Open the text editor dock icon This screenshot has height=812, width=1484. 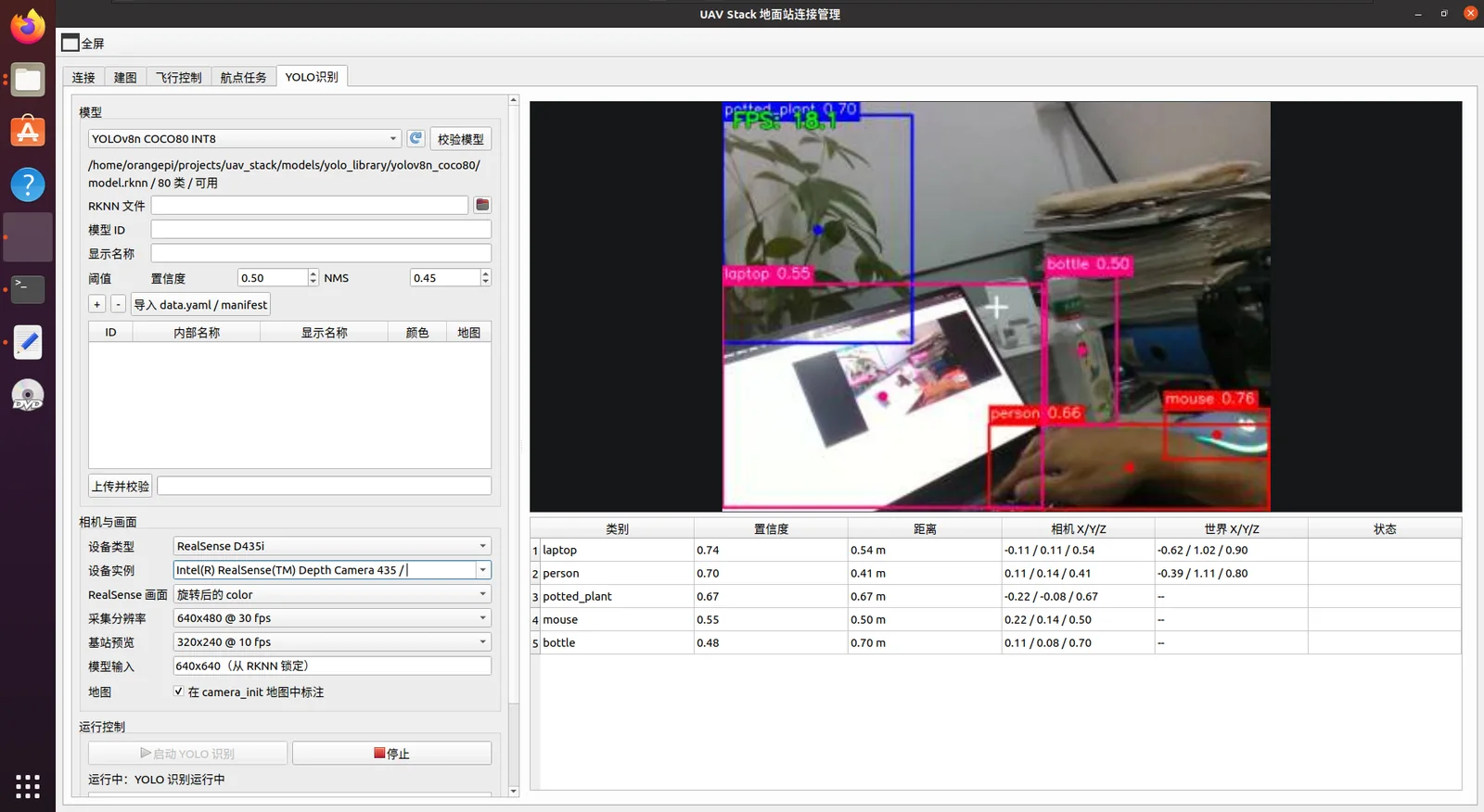point(28,342)
